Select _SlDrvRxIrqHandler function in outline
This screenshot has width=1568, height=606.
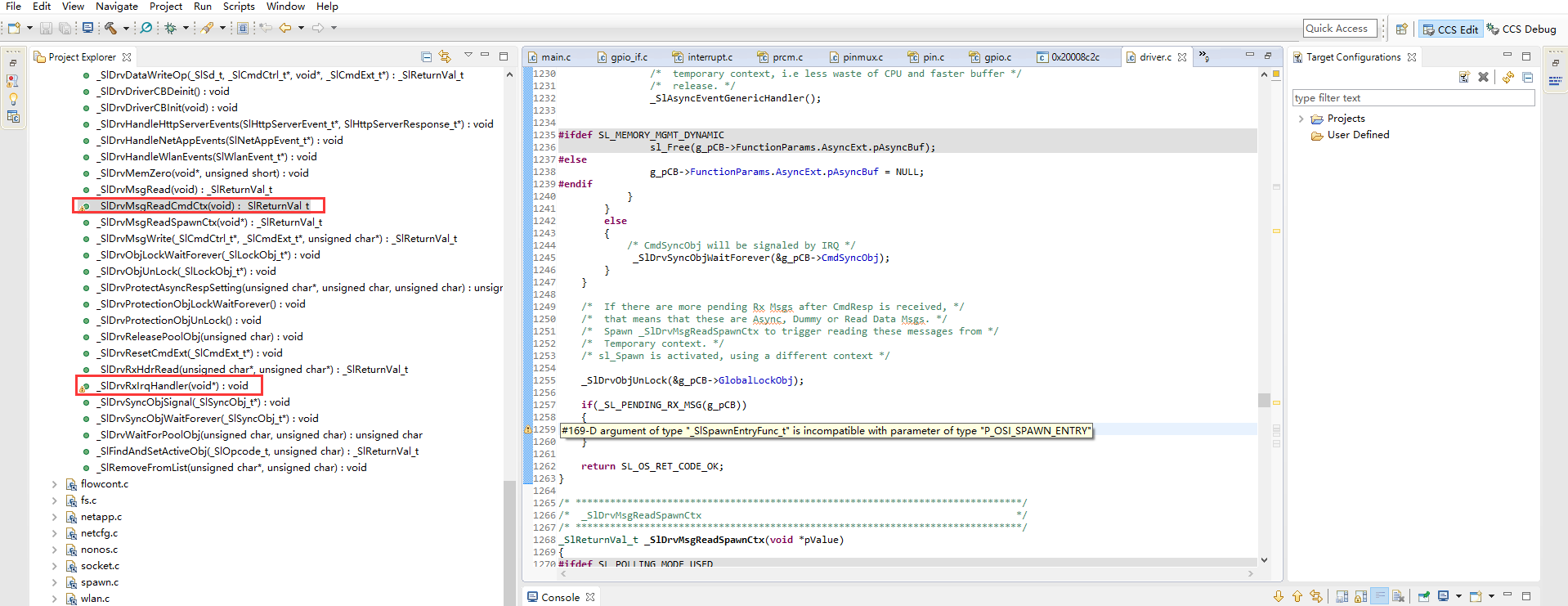(173, 386)
